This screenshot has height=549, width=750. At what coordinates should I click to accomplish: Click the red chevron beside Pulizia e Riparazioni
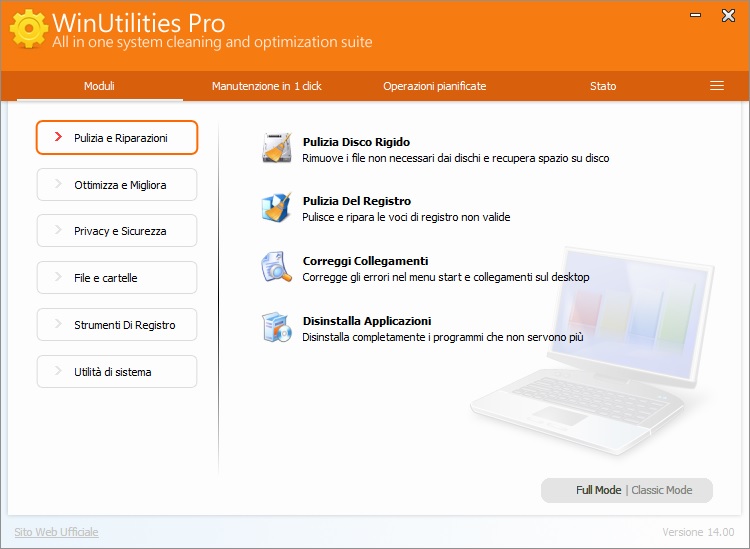tap(58, 137)
